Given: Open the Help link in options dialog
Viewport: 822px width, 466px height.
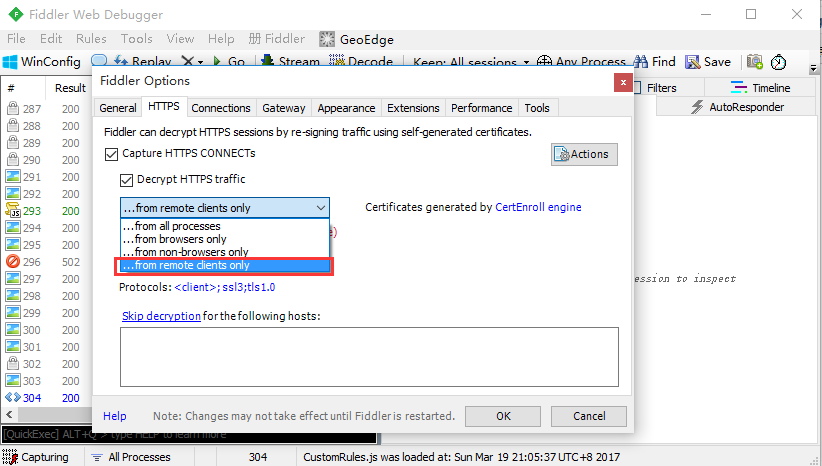Looking at the screenshot, I should pos(114,416).
